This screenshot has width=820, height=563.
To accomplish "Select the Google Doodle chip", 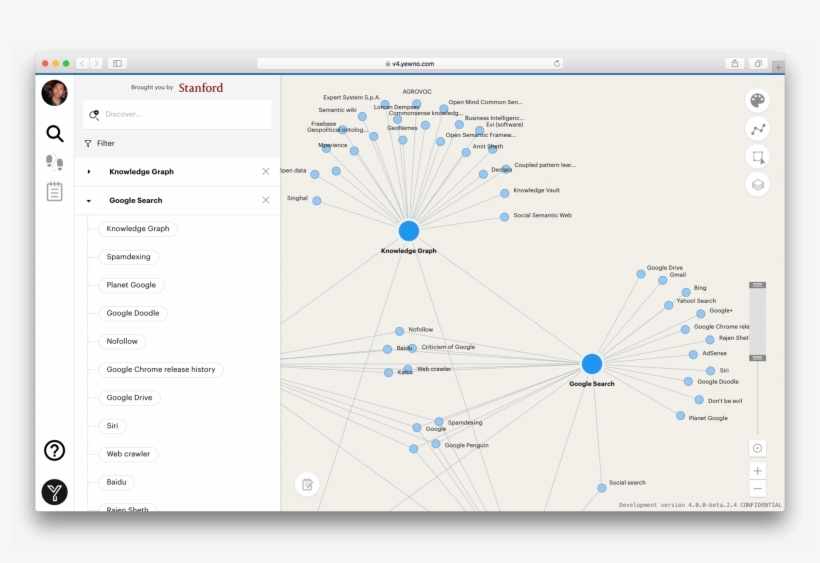I will point(133,313).
